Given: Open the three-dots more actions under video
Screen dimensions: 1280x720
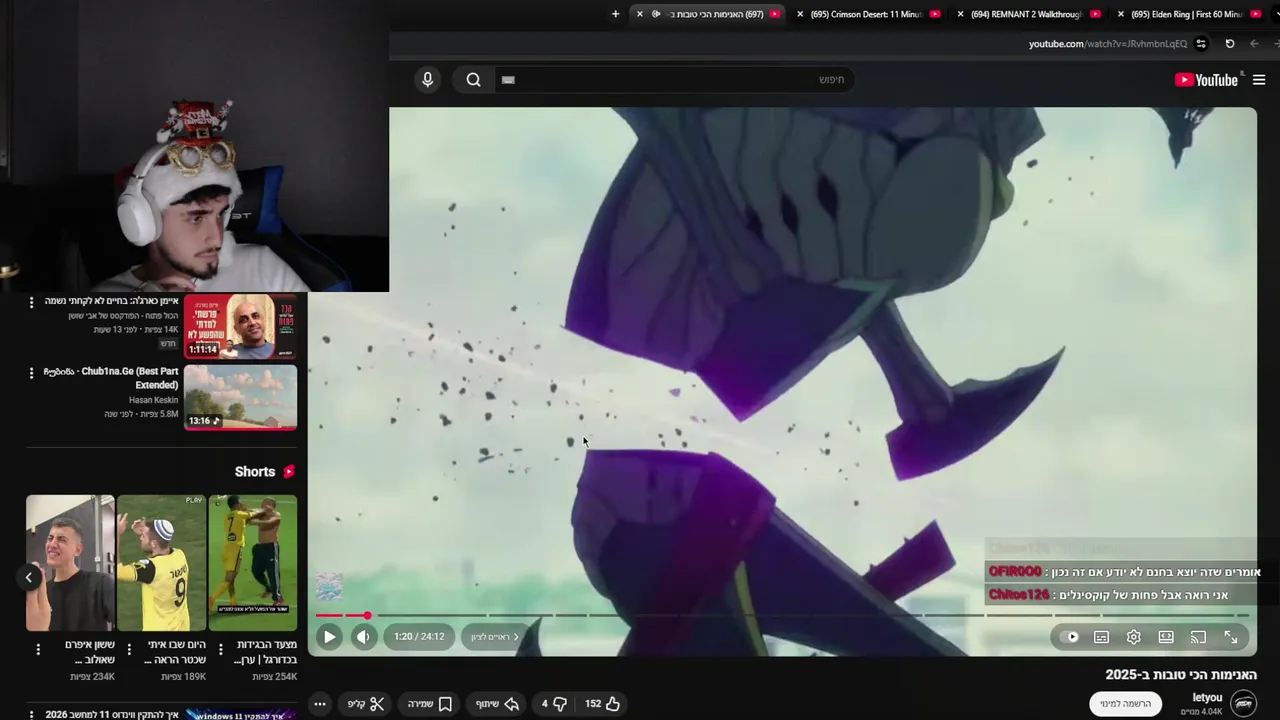Looking at the screenshot, I should (320, 704).
